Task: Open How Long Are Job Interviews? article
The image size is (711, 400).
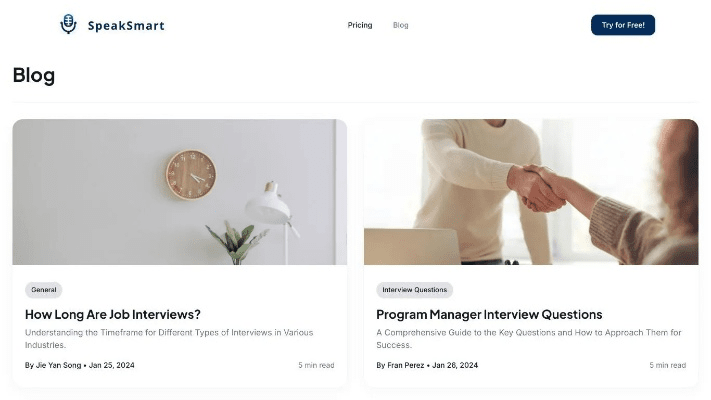Action: click(112, 314)
